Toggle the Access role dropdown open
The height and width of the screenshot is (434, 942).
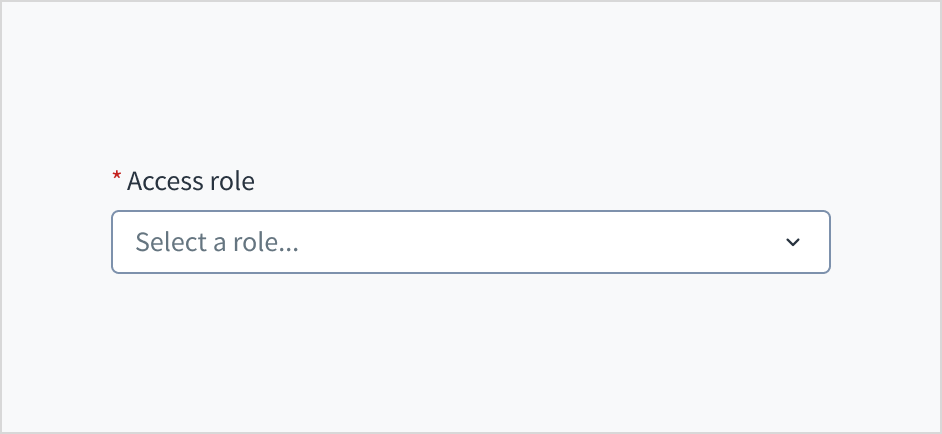click(470, 242)
